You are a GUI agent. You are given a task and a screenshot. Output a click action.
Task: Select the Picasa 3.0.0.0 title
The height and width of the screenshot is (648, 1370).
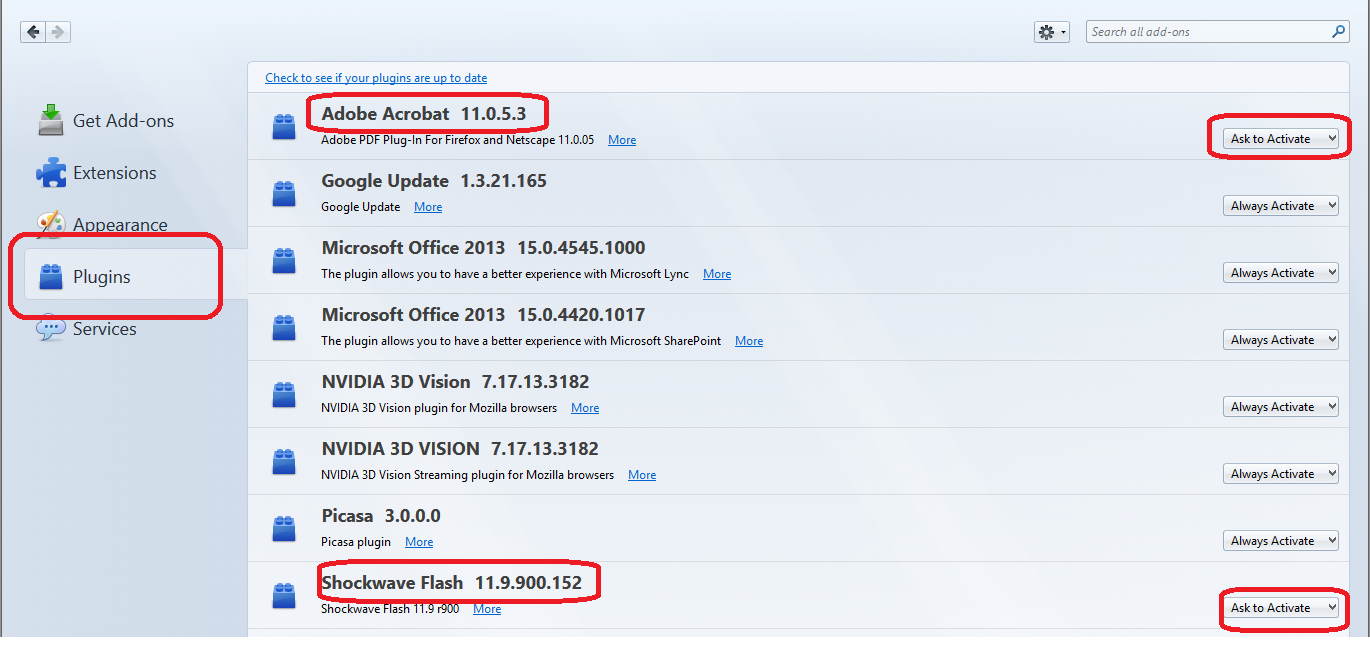(381, 516)
